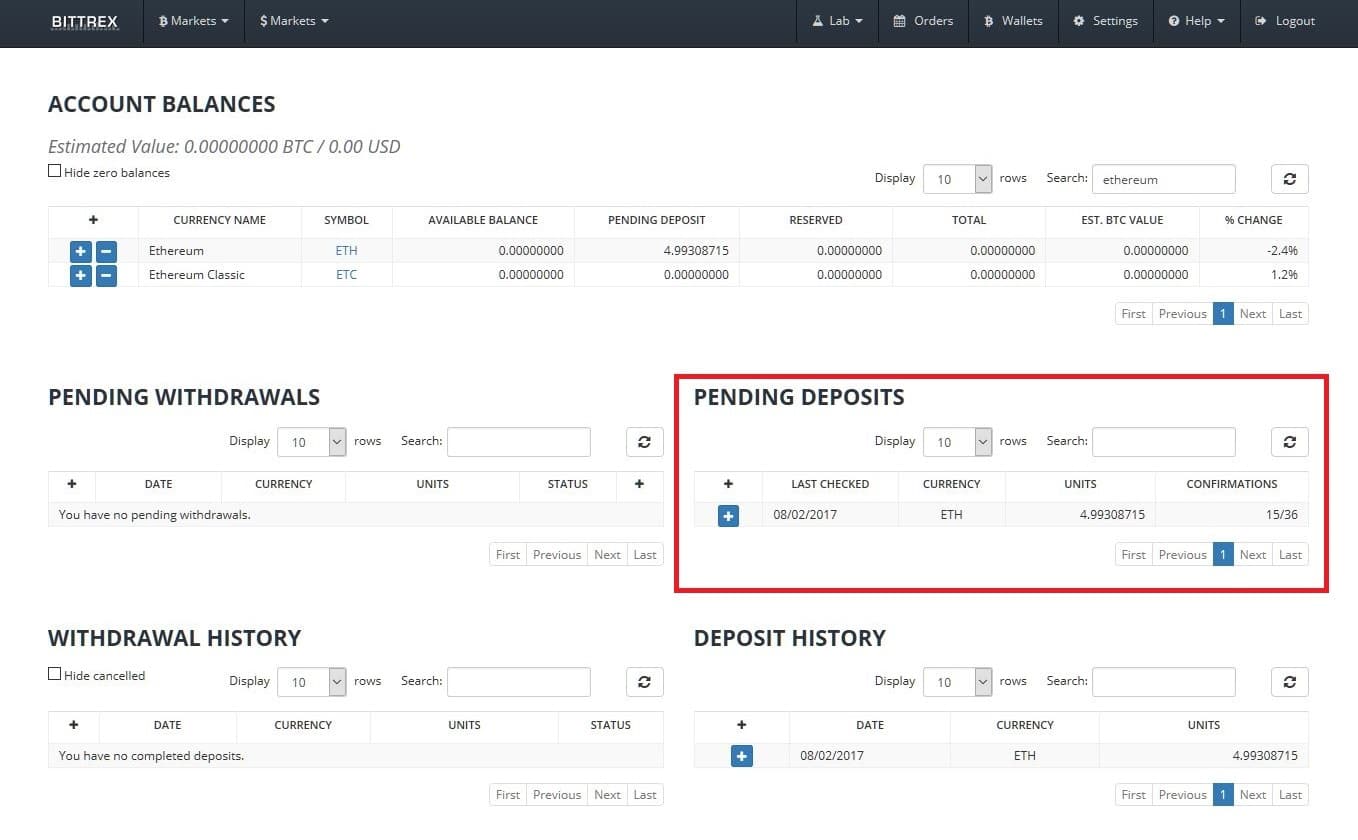Check Hide cancelled in Withdrawal History
This screenshot has width=1358, height=840.
tap(54, 674)
